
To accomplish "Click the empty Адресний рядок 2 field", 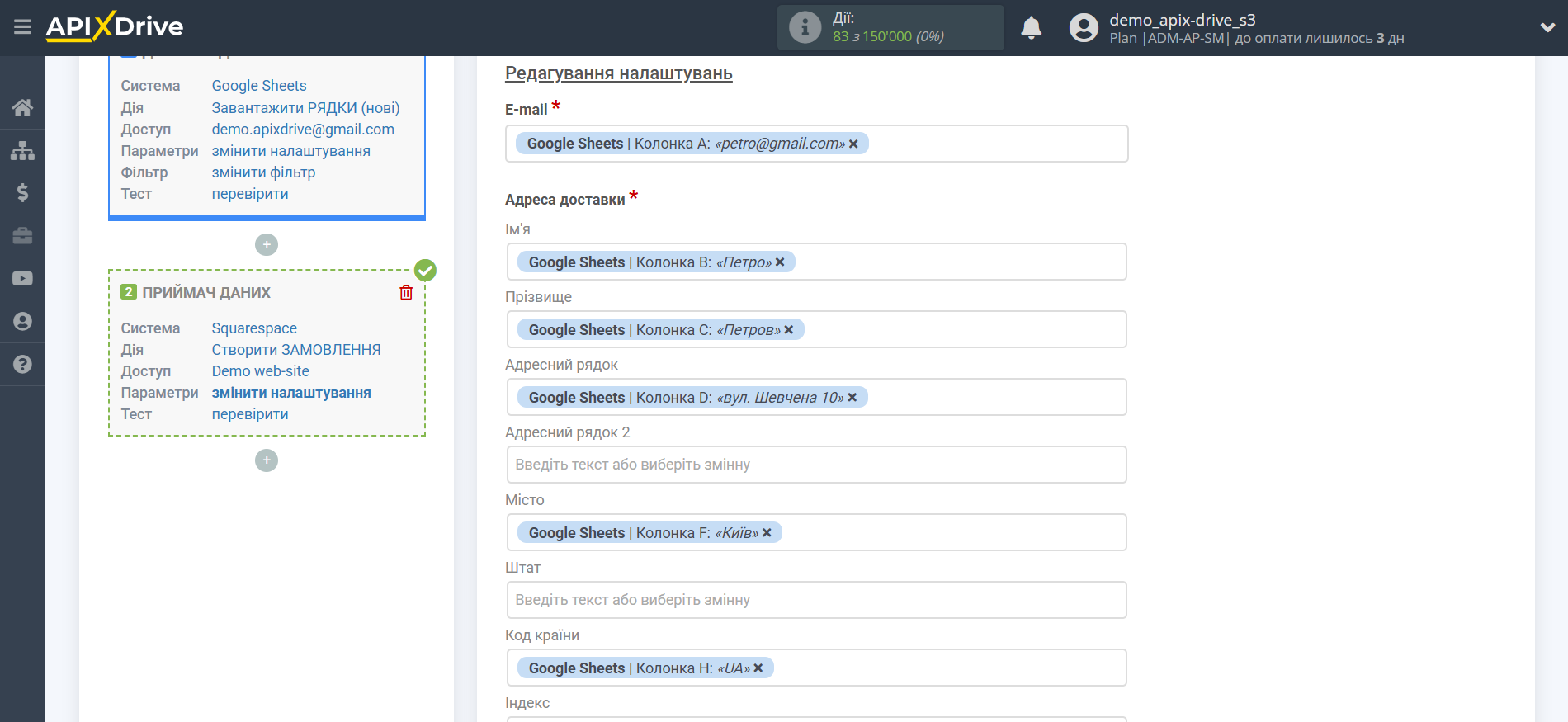I will (816, 465).
